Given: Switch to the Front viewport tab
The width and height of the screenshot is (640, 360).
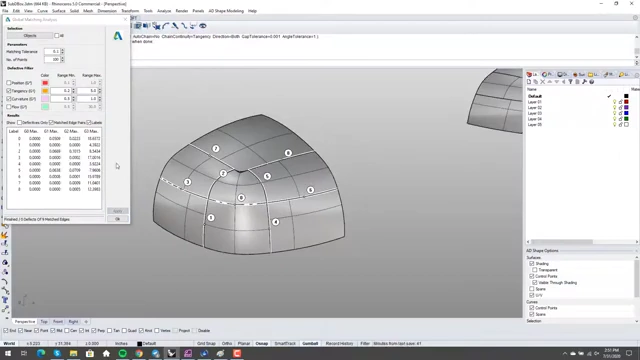Looking at the screenshot, I should pos(58,322).
